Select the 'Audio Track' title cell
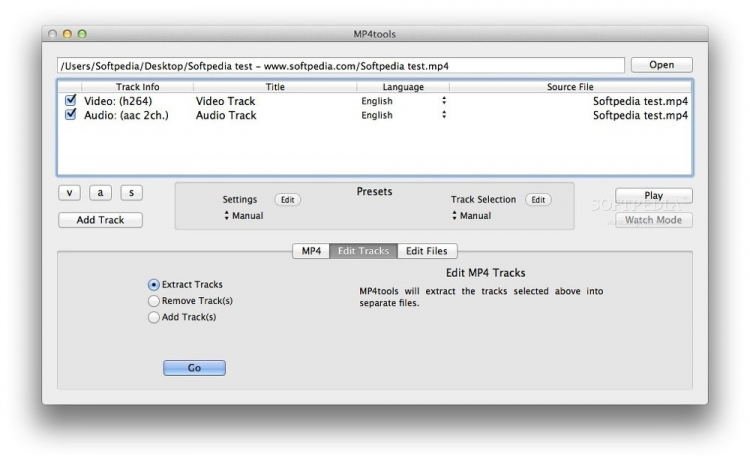Image resolution: width=750 pixels, height=463 pixels. click(226, 115)
